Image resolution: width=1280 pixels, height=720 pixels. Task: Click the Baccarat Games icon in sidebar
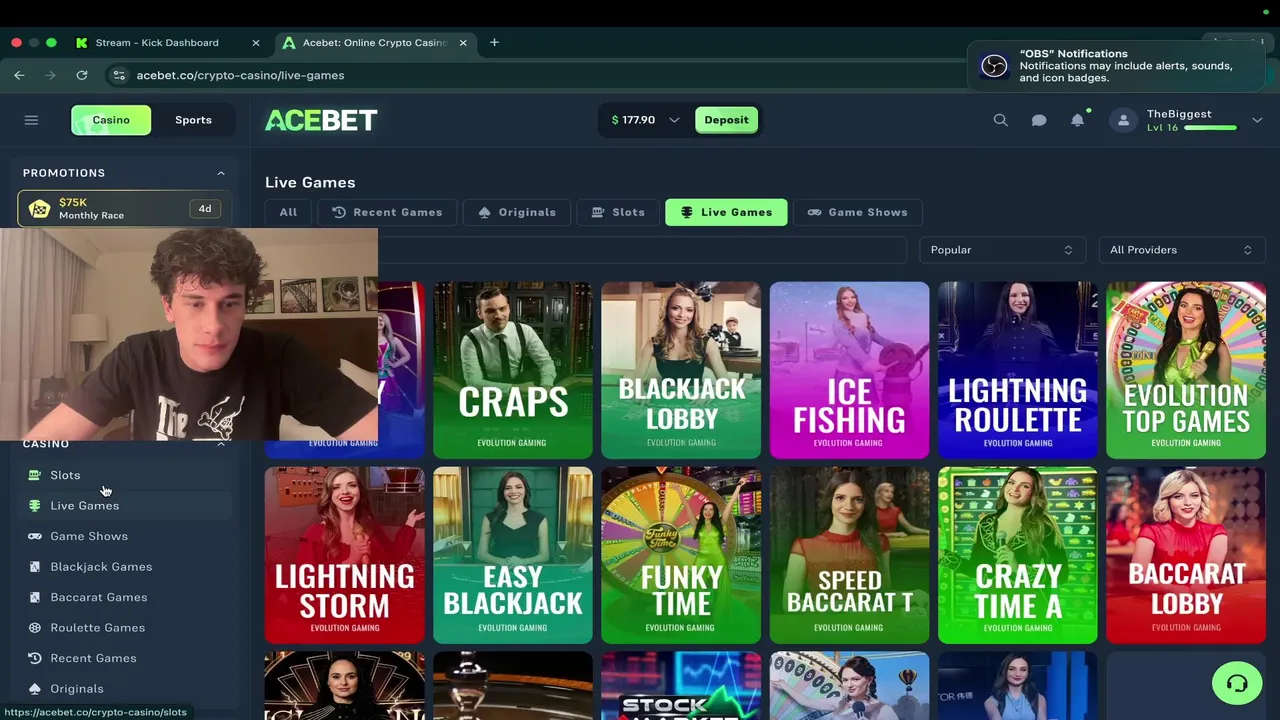[35, 597]
